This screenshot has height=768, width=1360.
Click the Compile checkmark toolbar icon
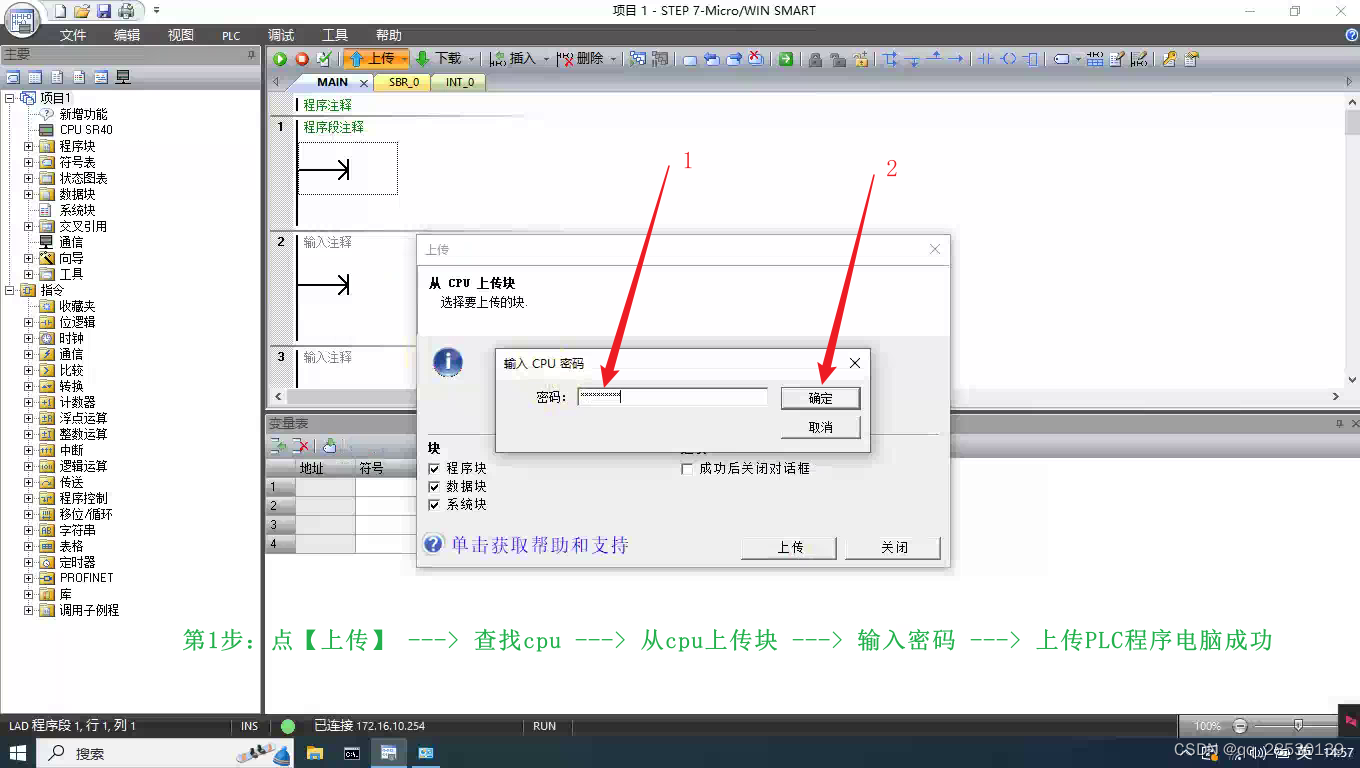click(324, 59)
